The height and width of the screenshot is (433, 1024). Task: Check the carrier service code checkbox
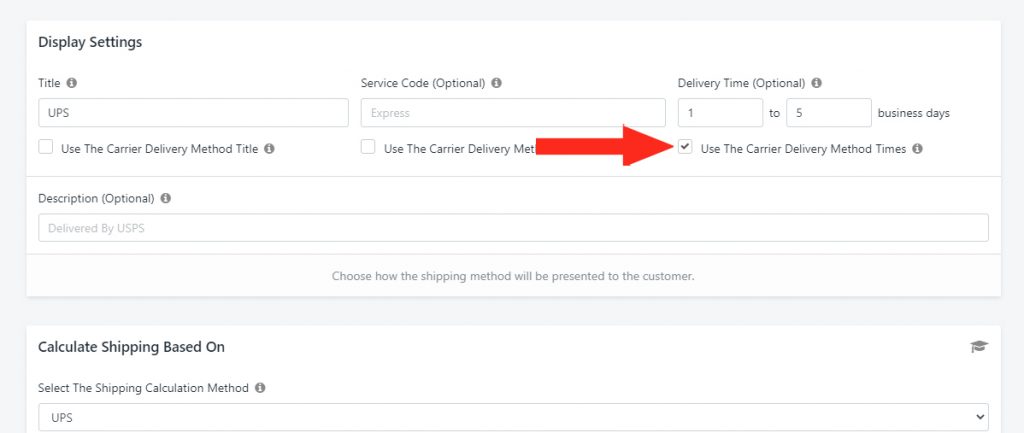[x=368, y=147]
